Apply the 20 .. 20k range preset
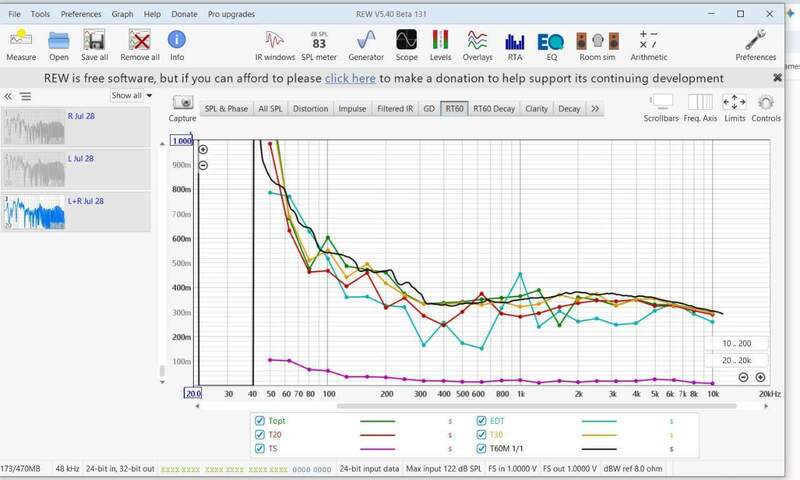 pos(736,360)
